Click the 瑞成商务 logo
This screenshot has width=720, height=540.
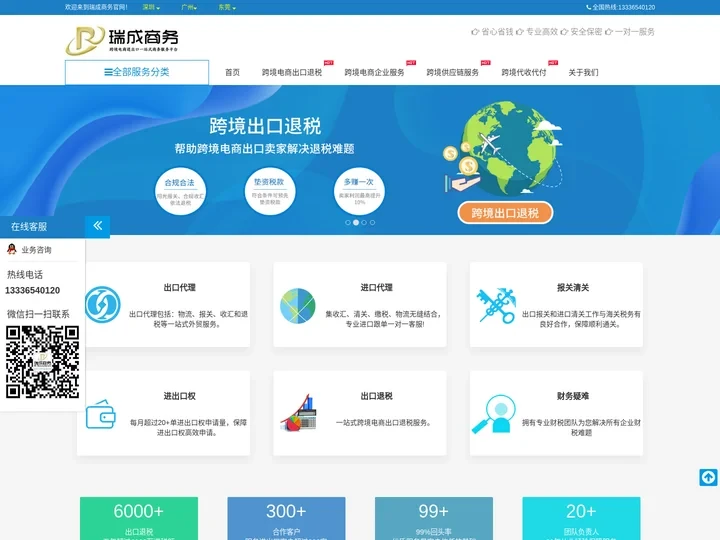click(x=122, y=41)
